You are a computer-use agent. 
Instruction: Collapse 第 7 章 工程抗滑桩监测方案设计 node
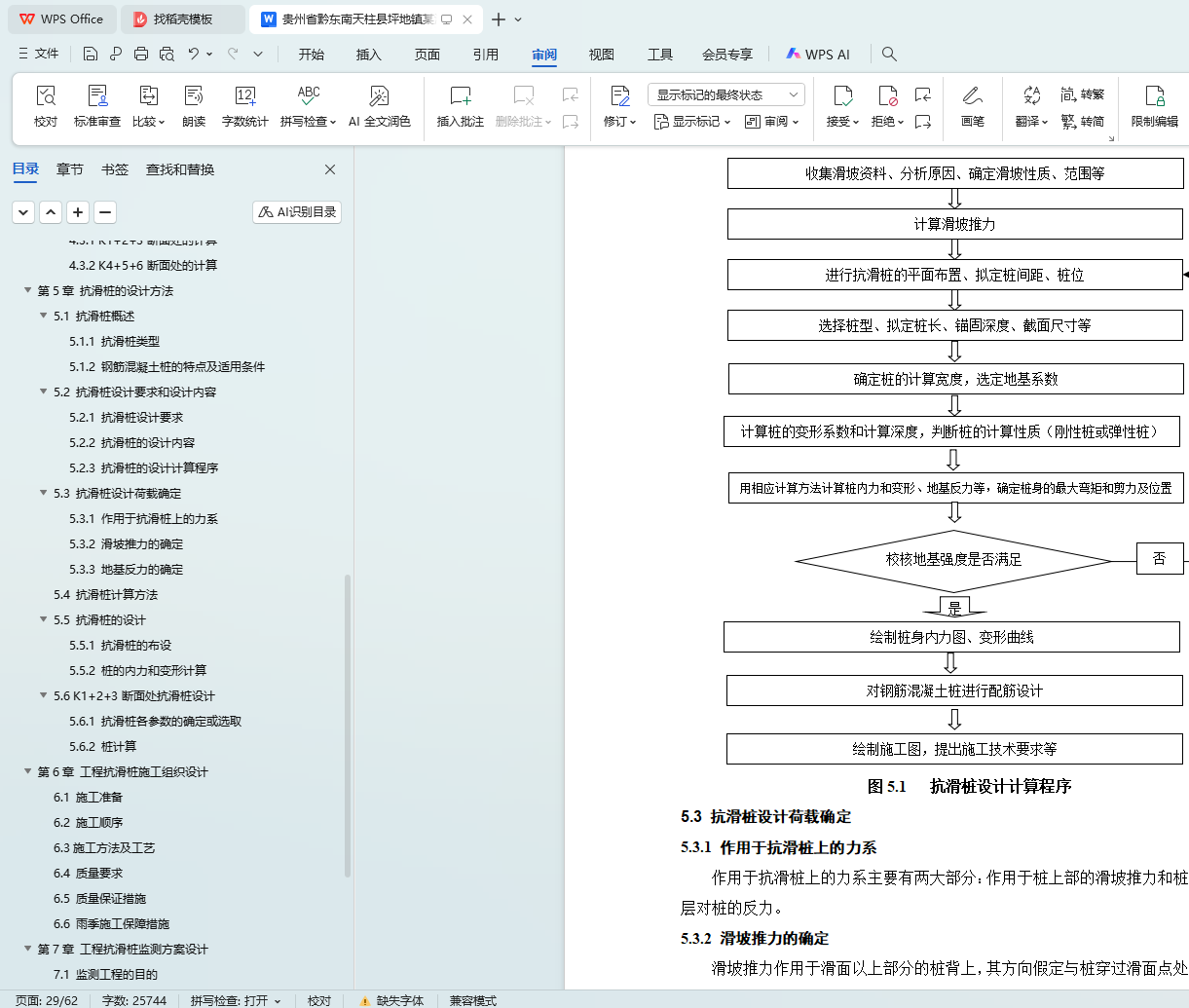click(27, 949)
